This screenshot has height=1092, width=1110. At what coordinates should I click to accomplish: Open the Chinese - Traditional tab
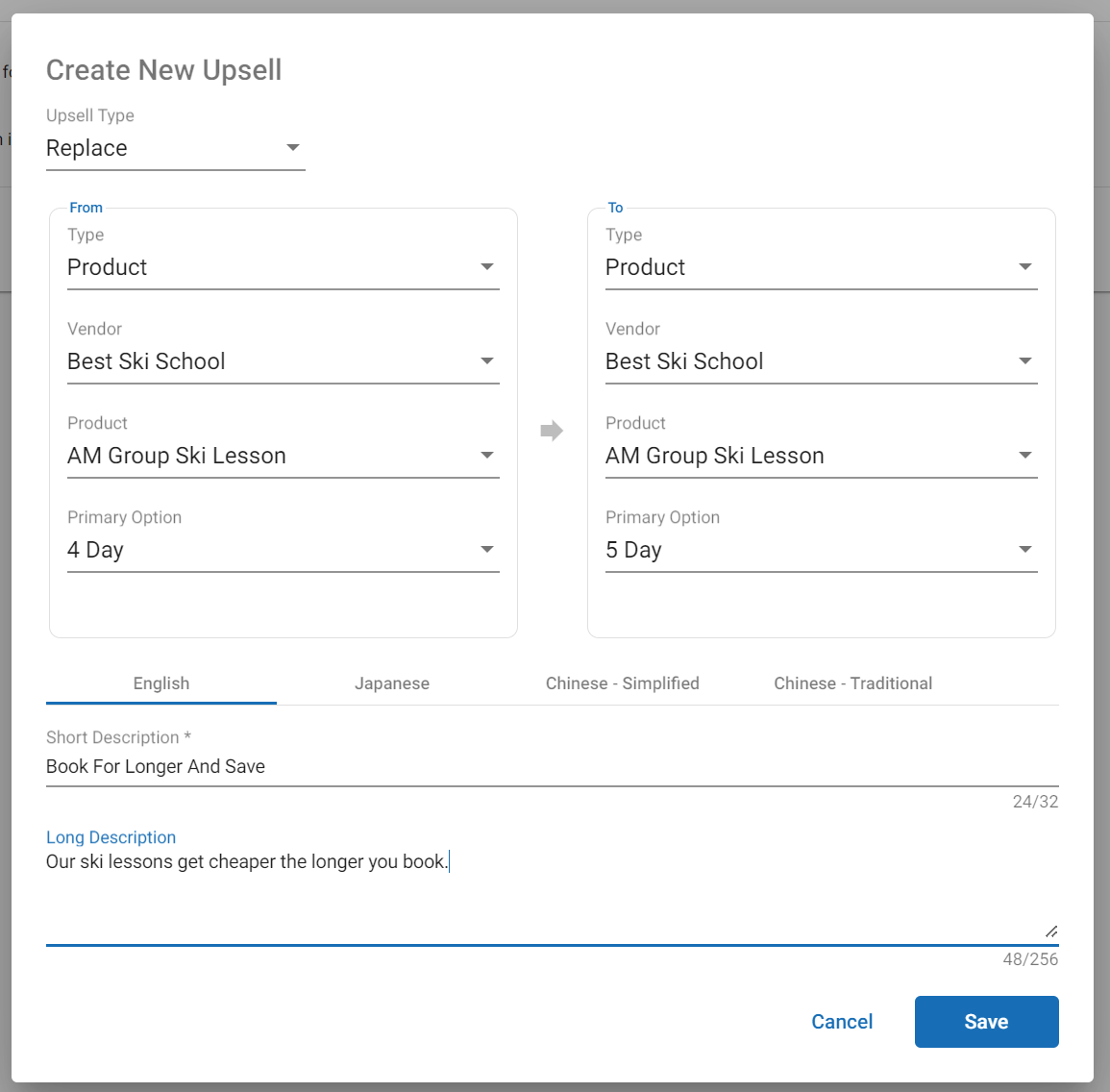click(x=853, y=683)
